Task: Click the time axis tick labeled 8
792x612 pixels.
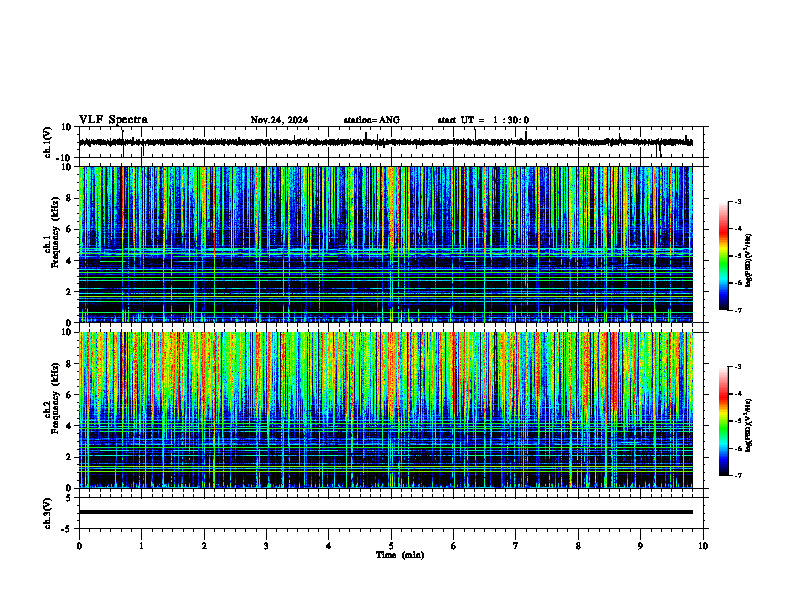Action: tap(578, 546)
